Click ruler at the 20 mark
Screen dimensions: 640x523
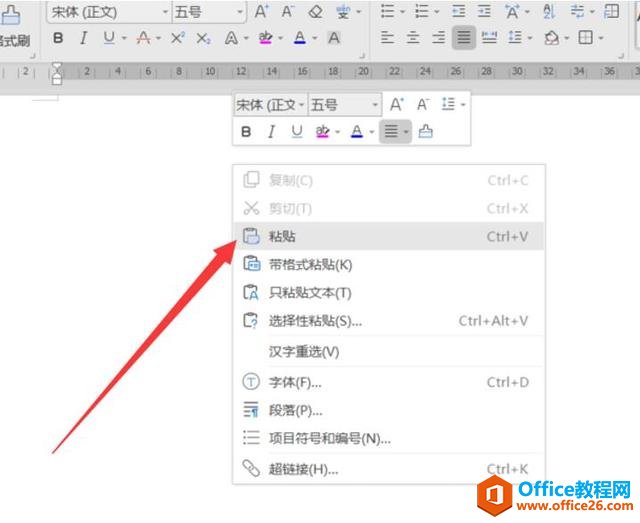pyautogui.click(x=363, y=71)
